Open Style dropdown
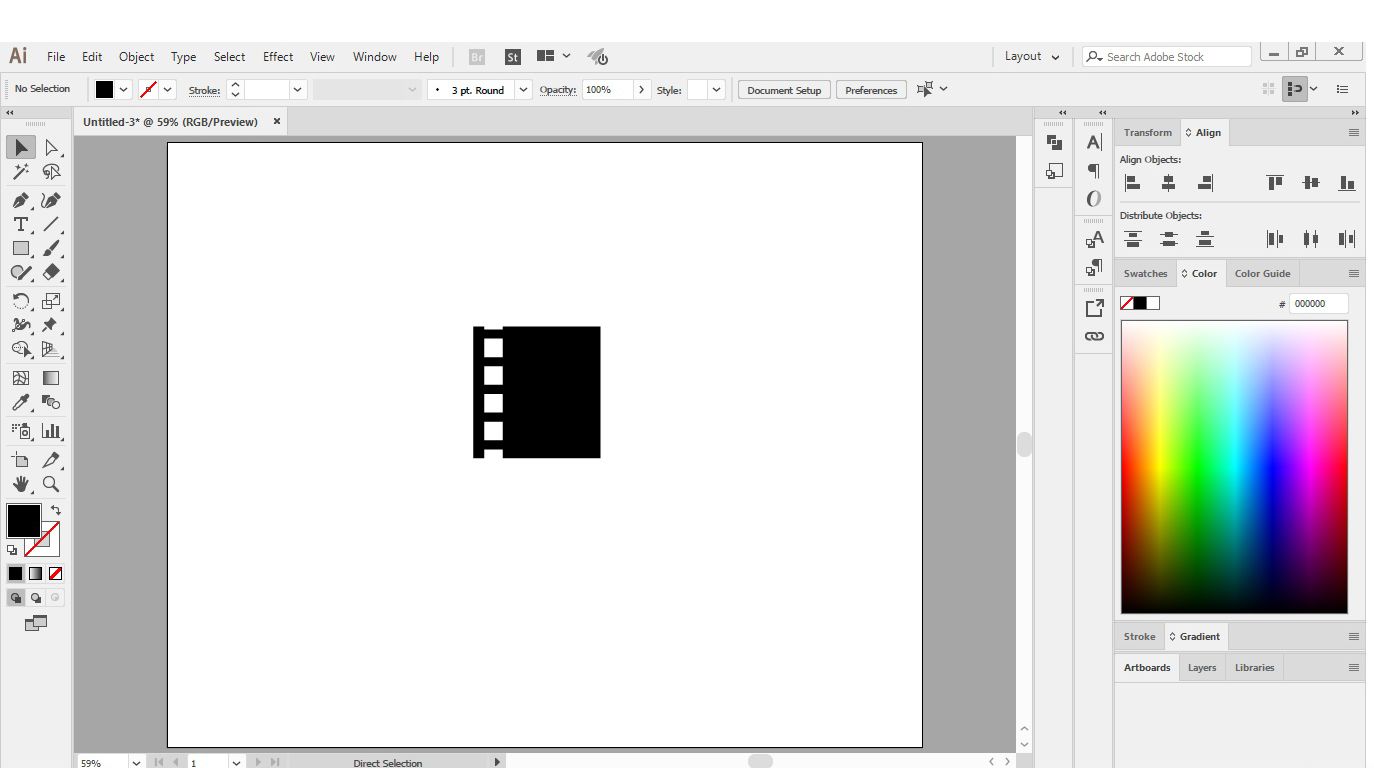 (716, 90)
